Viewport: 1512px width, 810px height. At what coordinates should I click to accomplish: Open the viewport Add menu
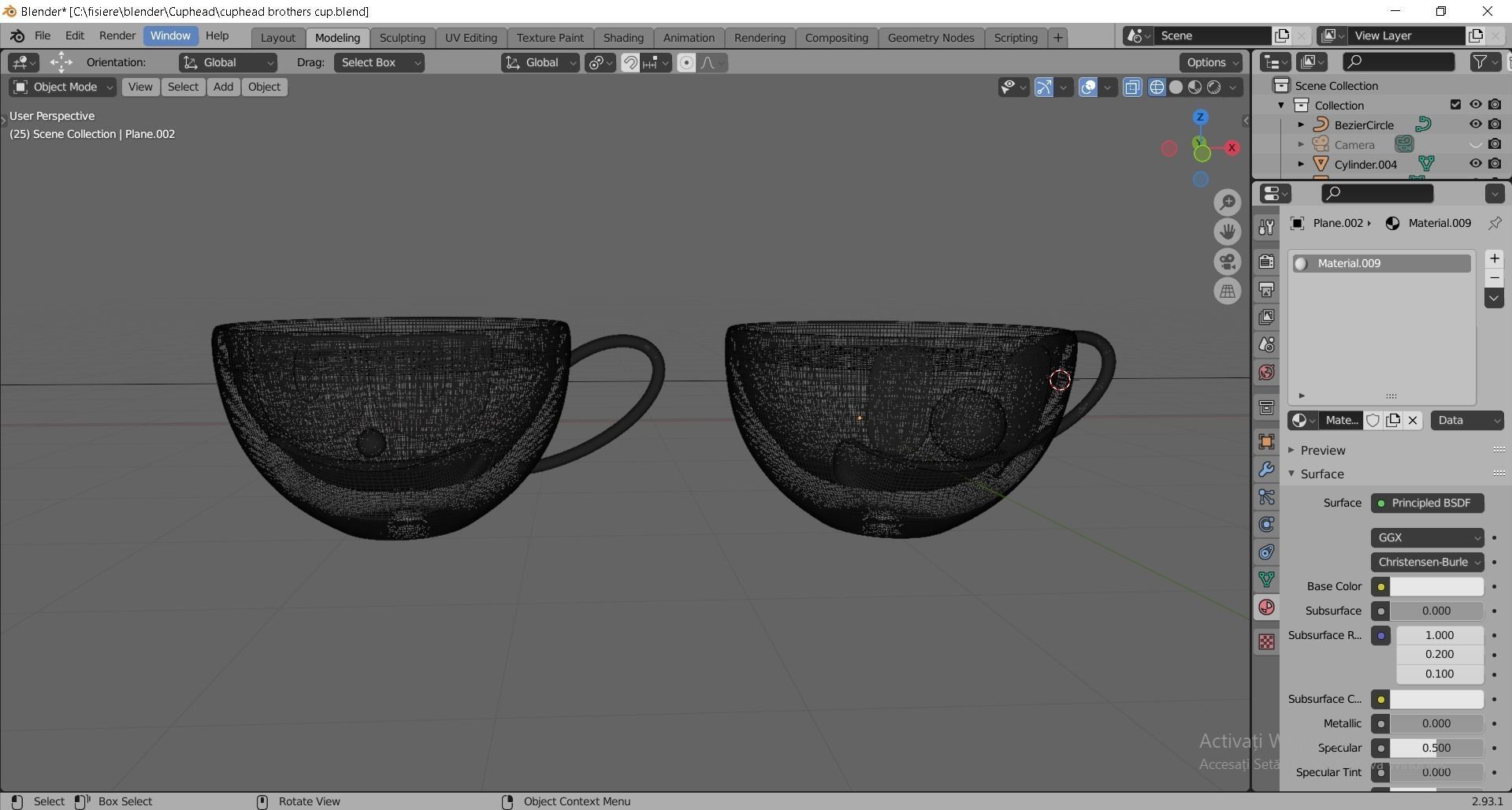pos(223,87)
